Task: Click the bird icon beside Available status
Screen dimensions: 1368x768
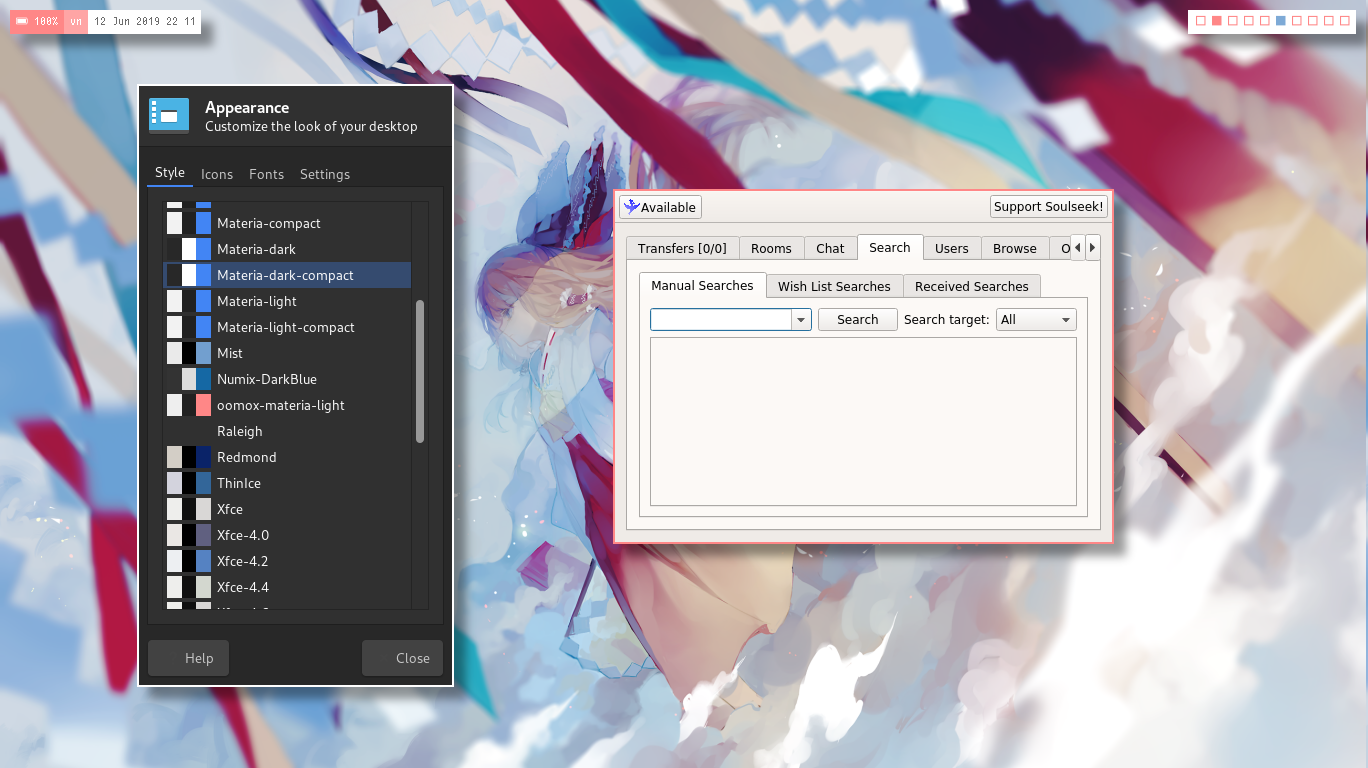Action: coord(631,205)
